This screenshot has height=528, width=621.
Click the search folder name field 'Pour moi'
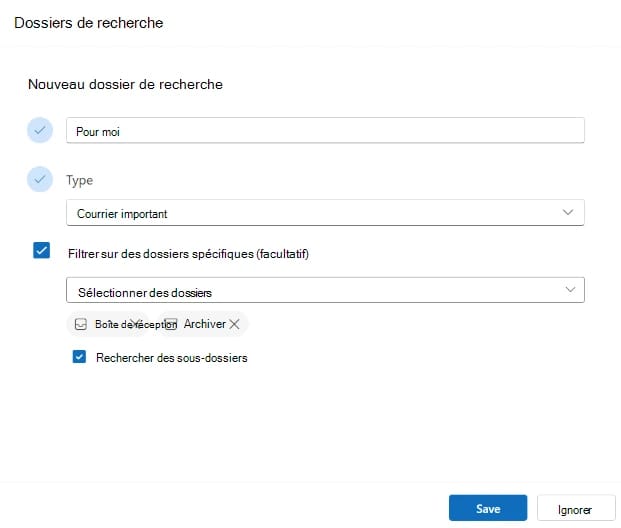pyautogui.click(x=325, y=130)
